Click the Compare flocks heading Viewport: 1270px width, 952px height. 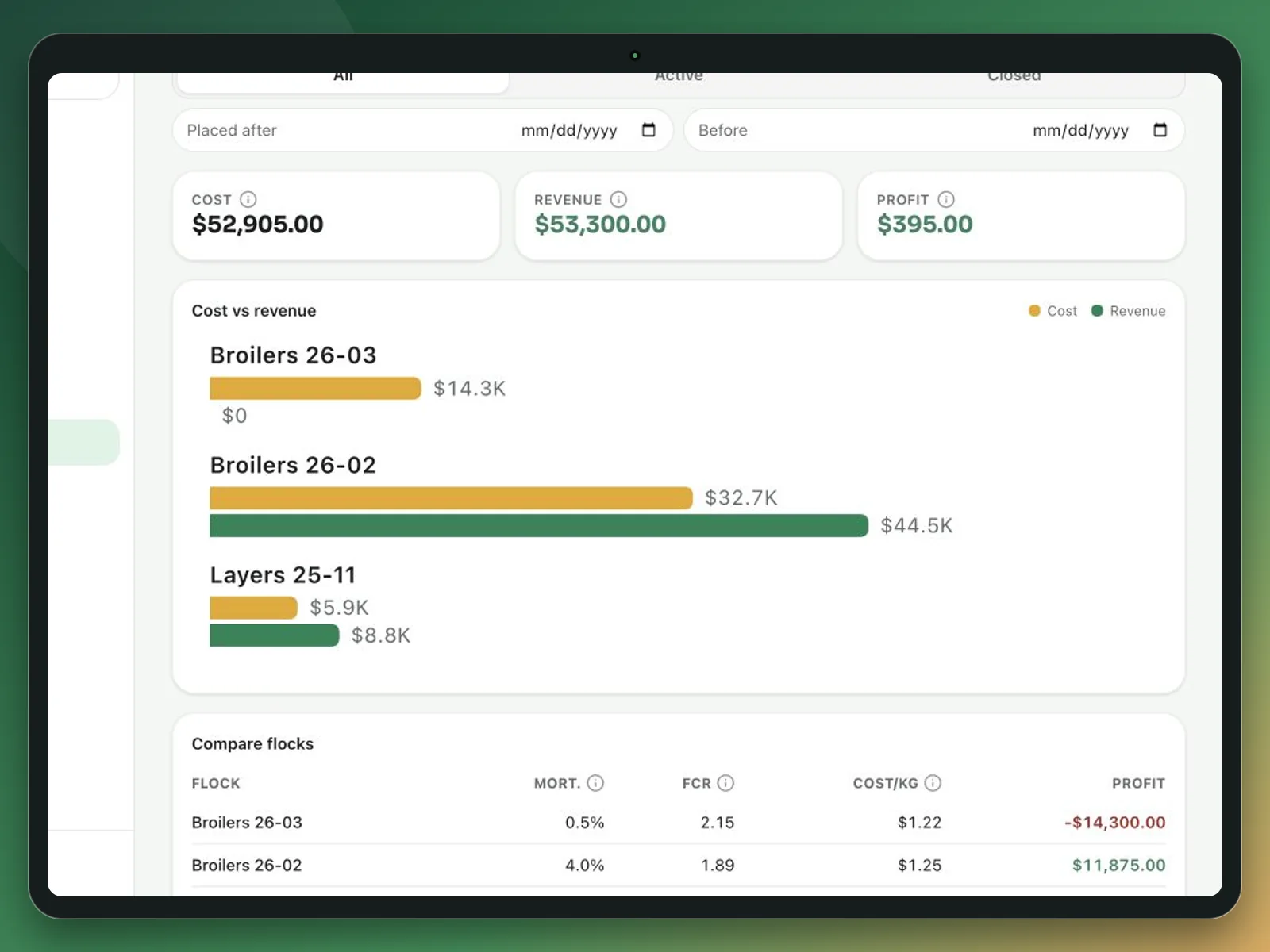pos(252,744)
